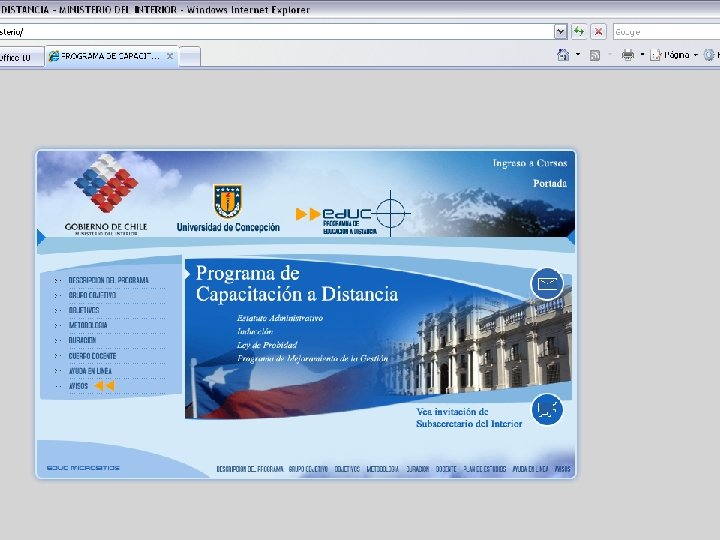Screen dimensions: 720x540
Task: Expand the Print options dropdown arrow
Action: (x=642, y=55)
